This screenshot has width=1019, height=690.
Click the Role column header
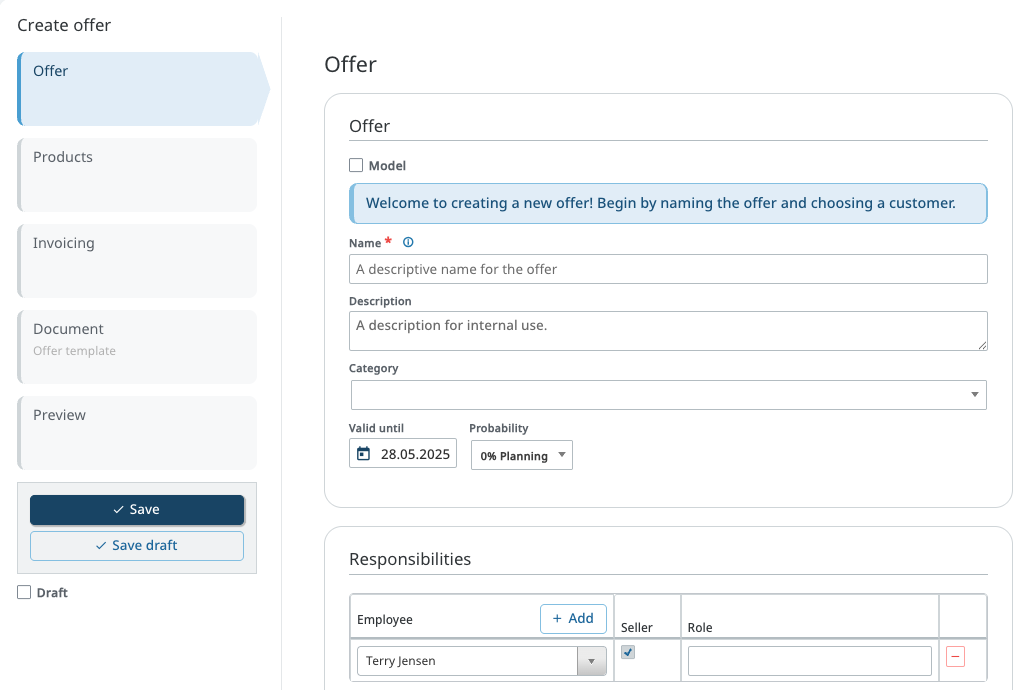point(700,628)
